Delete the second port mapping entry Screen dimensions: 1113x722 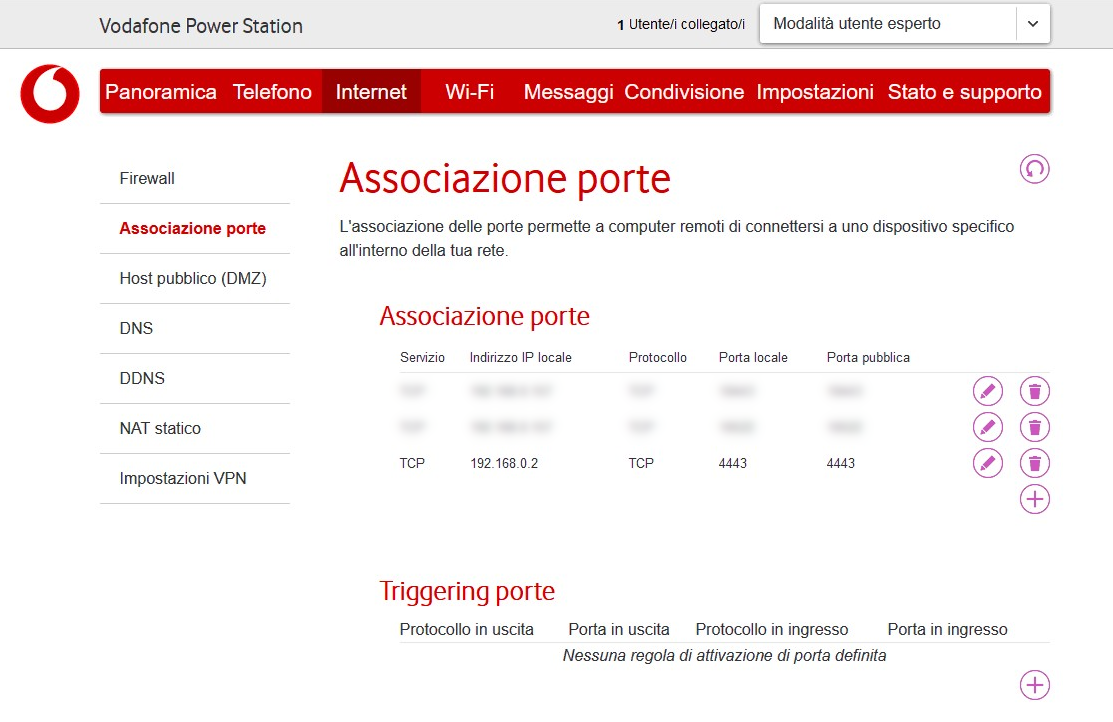coord(1034,427)
